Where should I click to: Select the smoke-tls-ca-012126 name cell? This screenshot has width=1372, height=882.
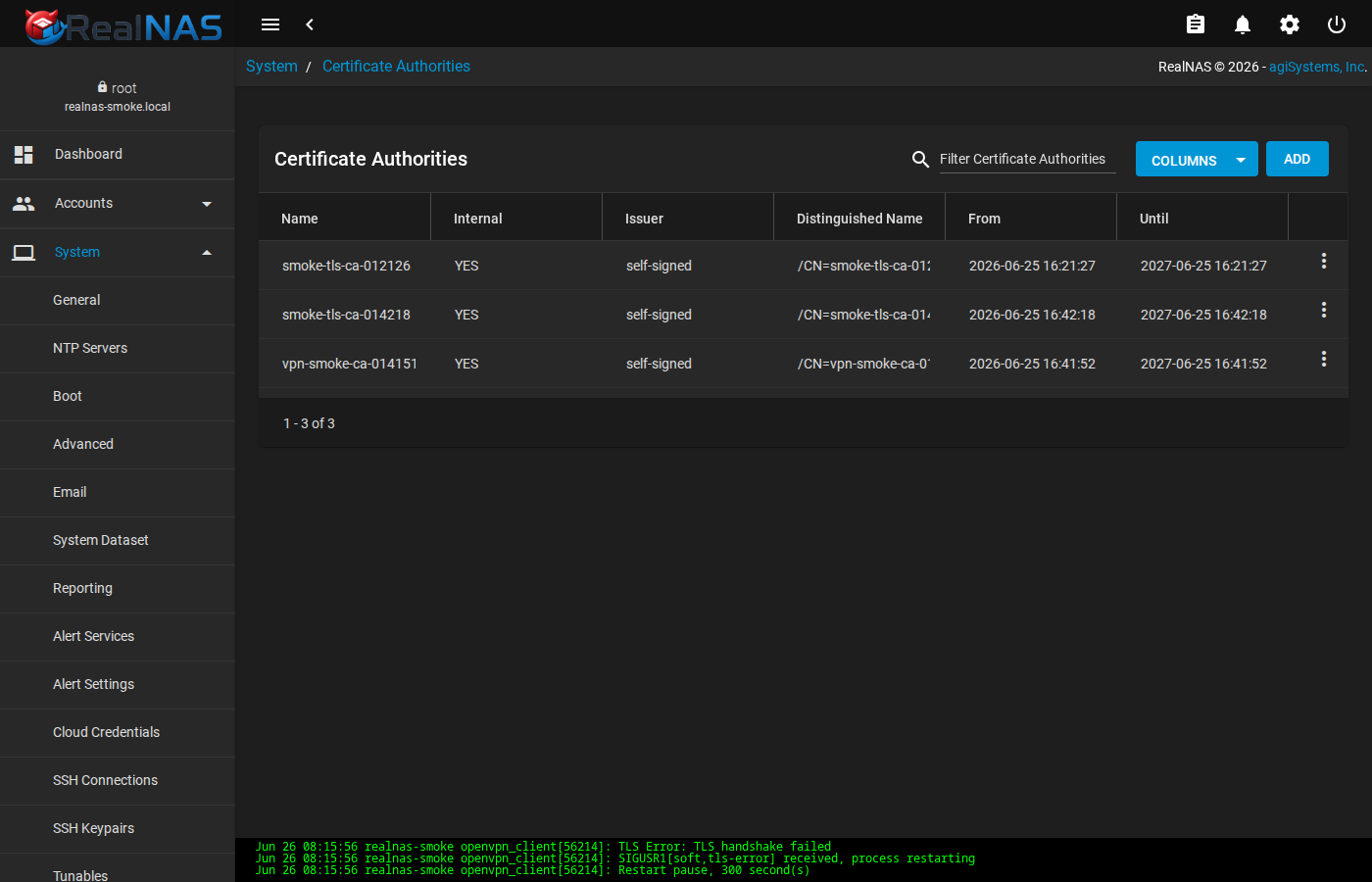(x=346, y=266)
